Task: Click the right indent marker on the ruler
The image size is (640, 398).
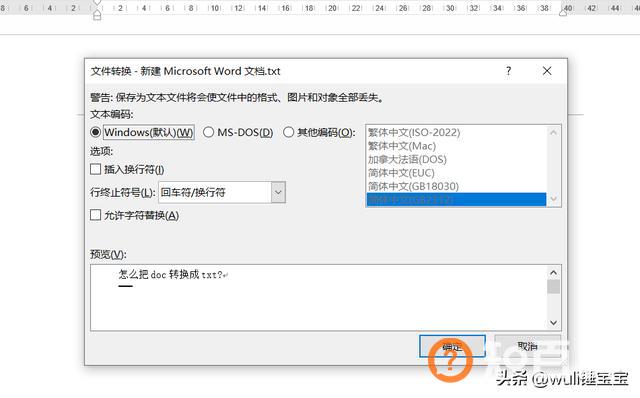Action: [x=563, y=12]
